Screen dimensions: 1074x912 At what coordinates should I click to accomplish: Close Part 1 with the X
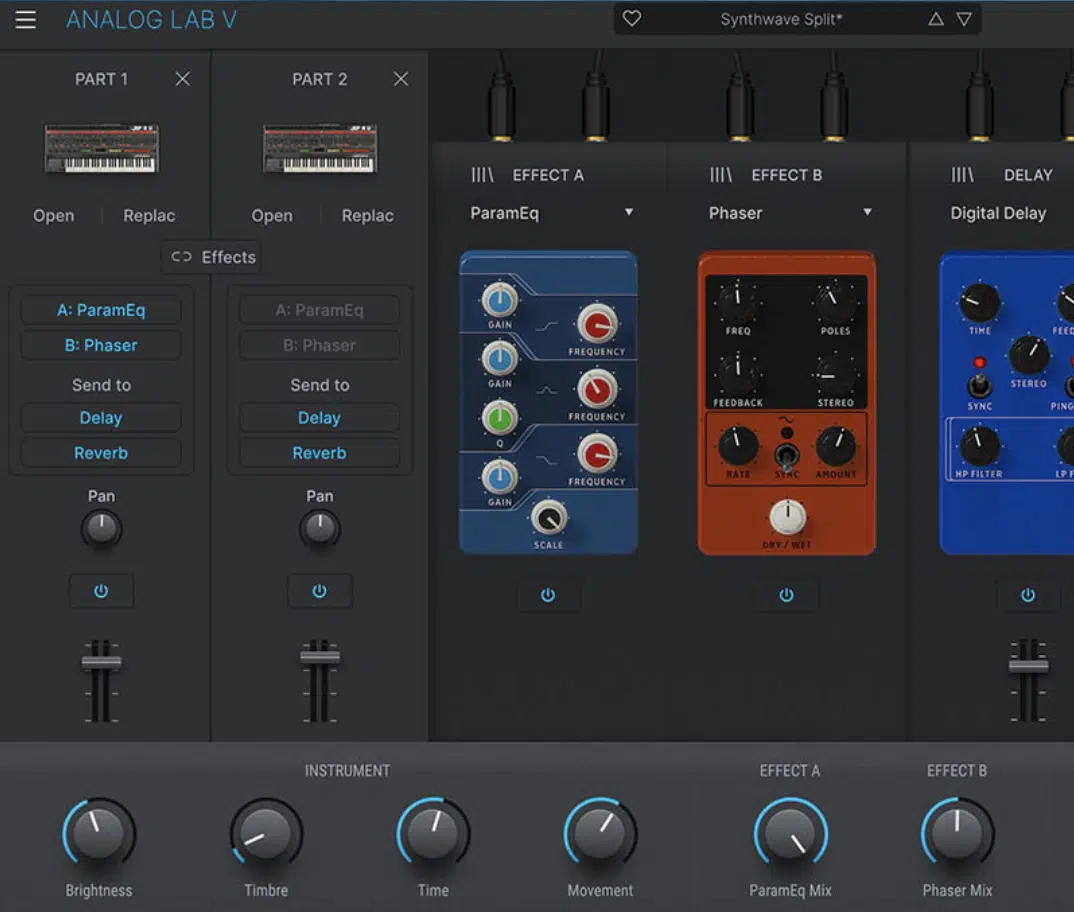tap(182, 79)
